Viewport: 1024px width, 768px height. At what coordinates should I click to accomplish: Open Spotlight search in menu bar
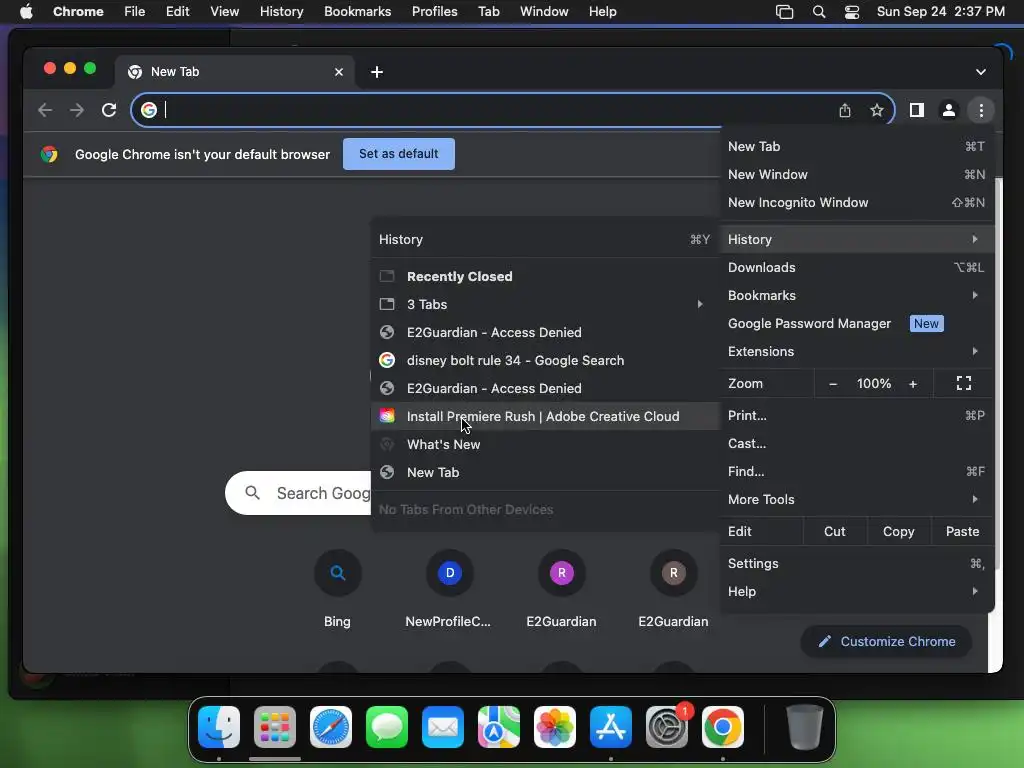pyautogui.click(x=818, y=12)
